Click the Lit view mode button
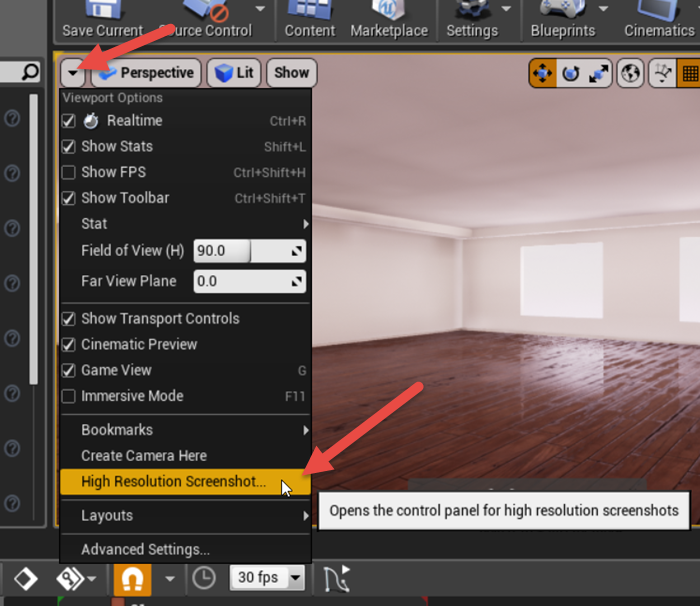This screenshot has width=700, height=606. (234, 73)
